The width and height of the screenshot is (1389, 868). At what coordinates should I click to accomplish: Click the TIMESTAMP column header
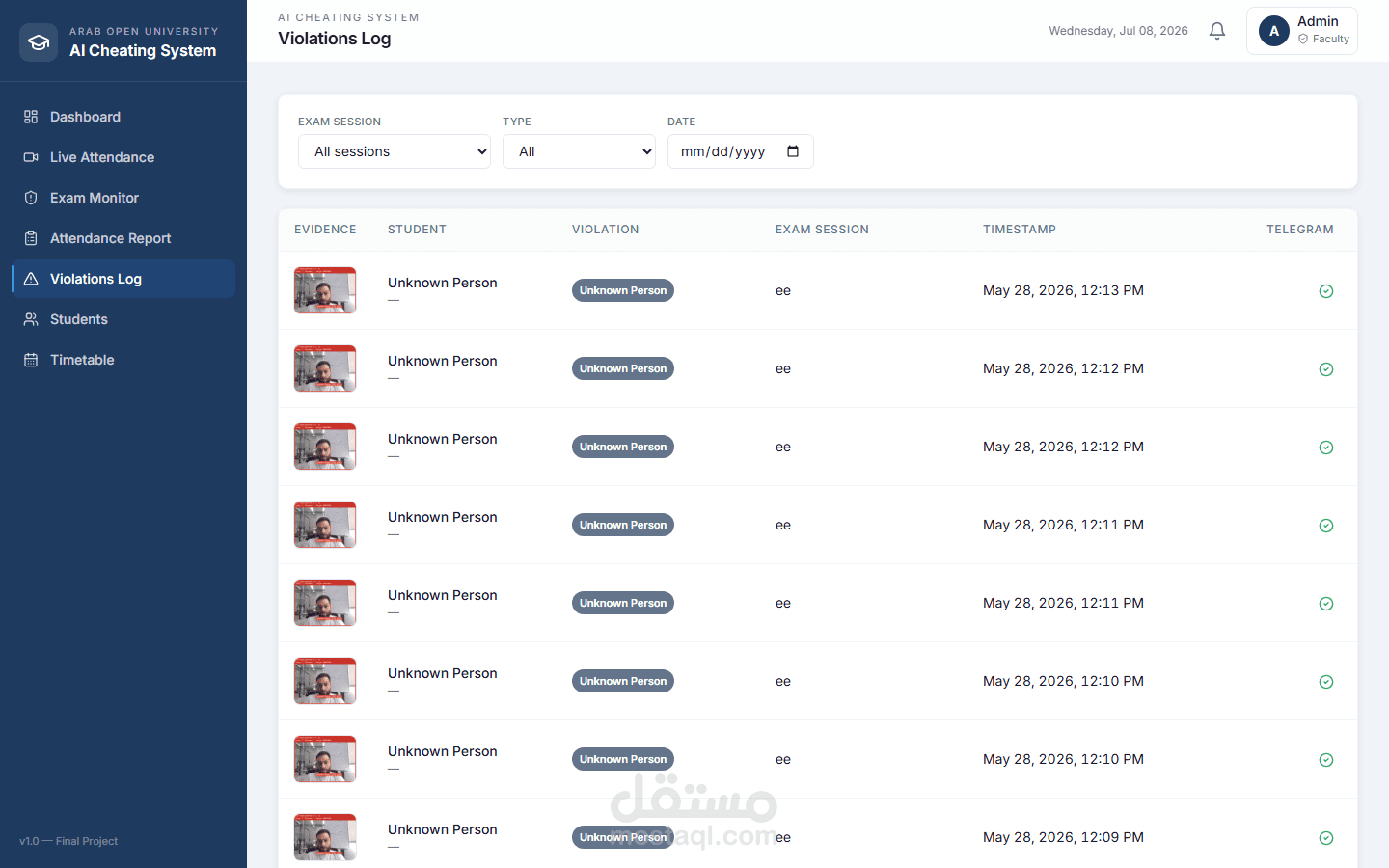point(1020,230)
